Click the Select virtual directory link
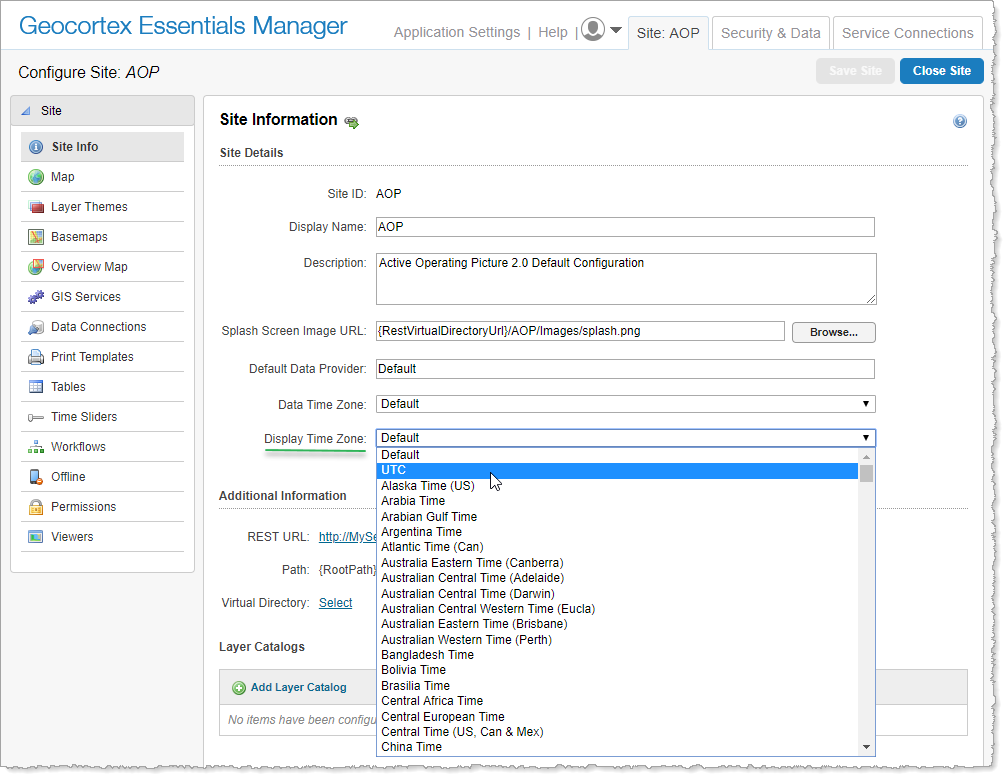The height and width of the screenshot is (774, 1003). [335, 603]
